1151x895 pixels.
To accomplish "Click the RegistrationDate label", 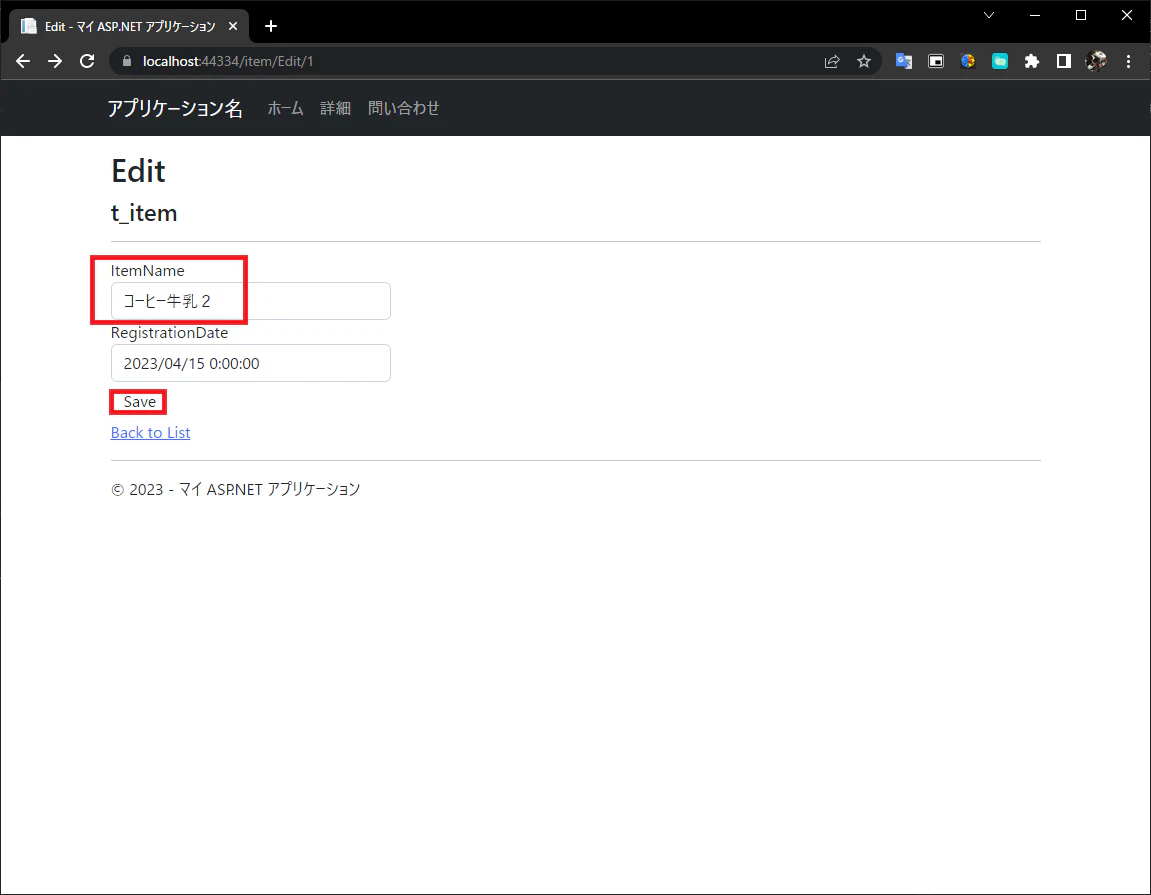I will coord(170,333).
